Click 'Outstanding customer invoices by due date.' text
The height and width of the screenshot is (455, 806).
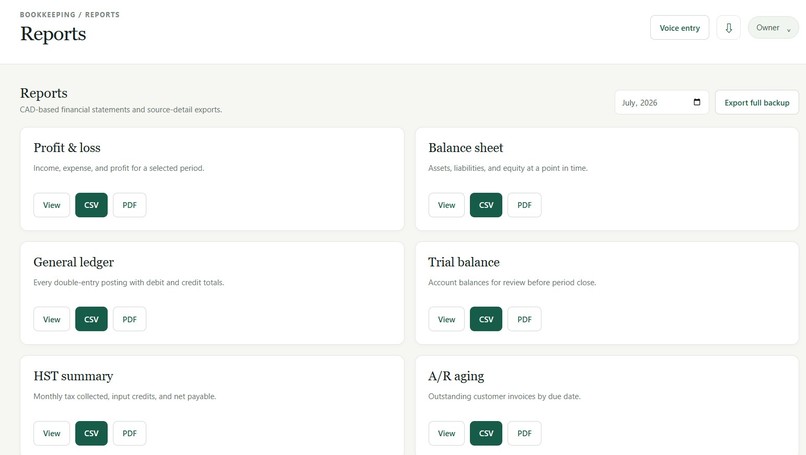point(504,396)
